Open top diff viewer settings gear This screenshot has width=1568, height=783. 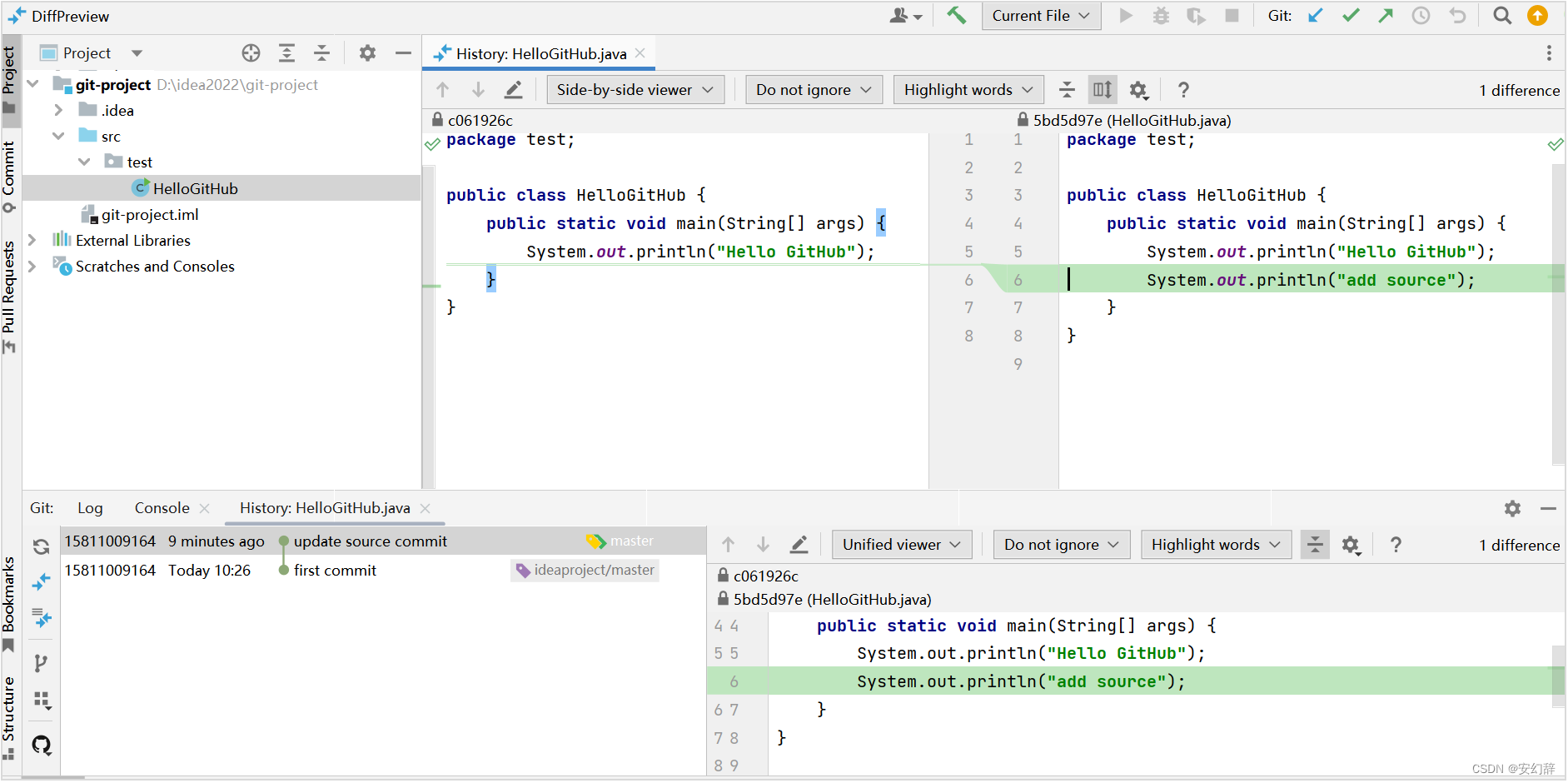click(x=1138, y=90)
